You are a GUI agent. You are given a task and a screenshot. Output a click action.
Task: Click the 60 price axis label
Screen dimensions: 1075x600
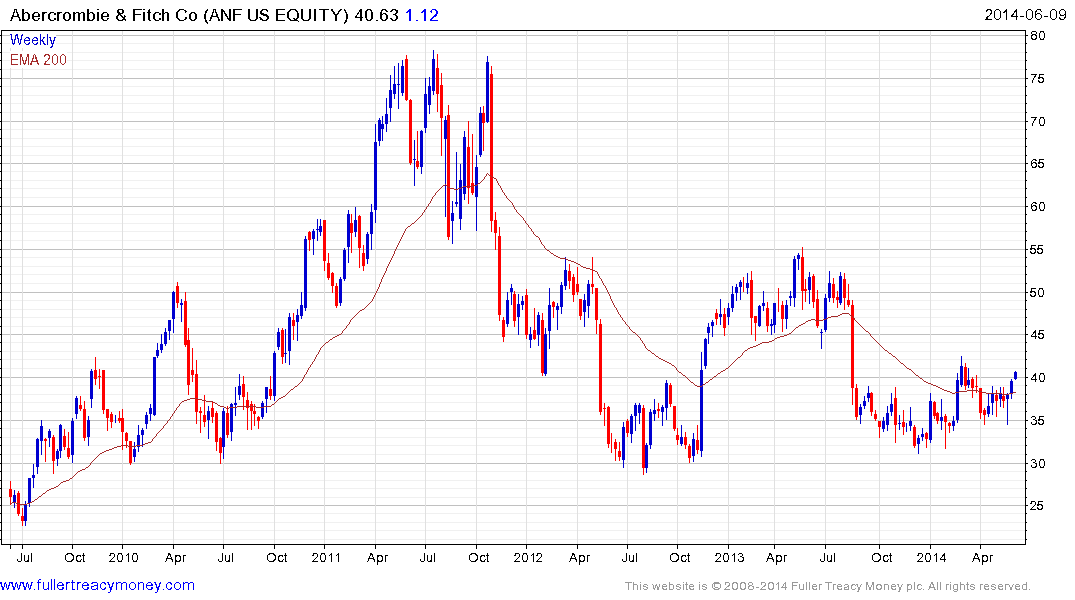pyautogui.click(x=1038, y=206)
